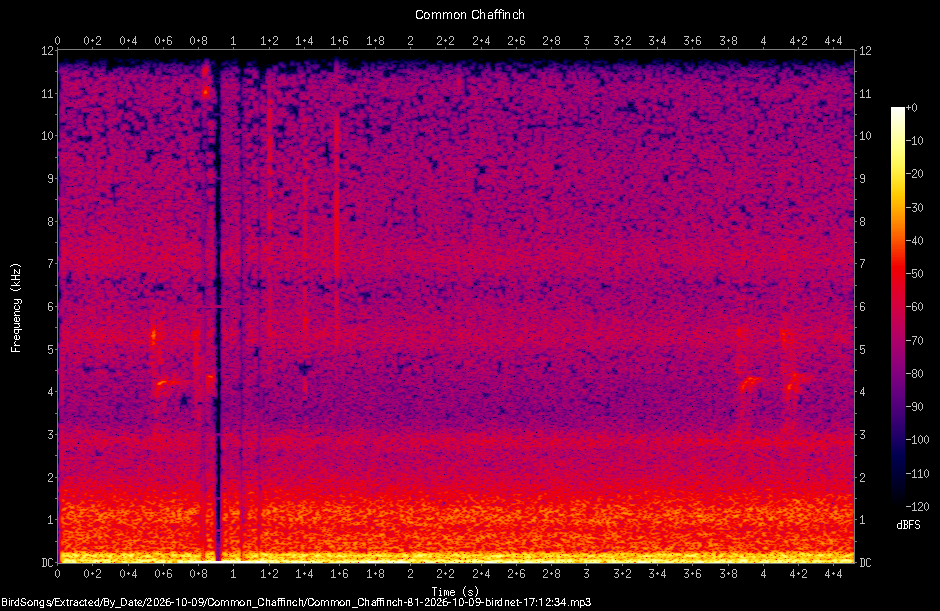This screenshot has width=940, height=611.
Task: Click the mp3 file path caption
Action: point(296,603)
